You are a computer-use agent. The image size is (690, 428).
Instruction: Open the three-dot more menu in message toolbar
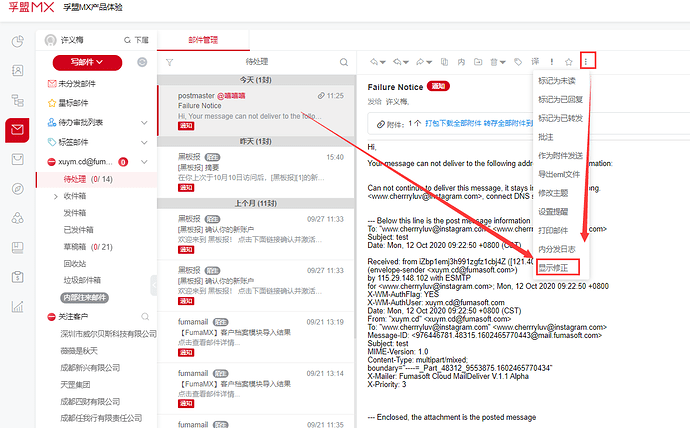[587, 62]
